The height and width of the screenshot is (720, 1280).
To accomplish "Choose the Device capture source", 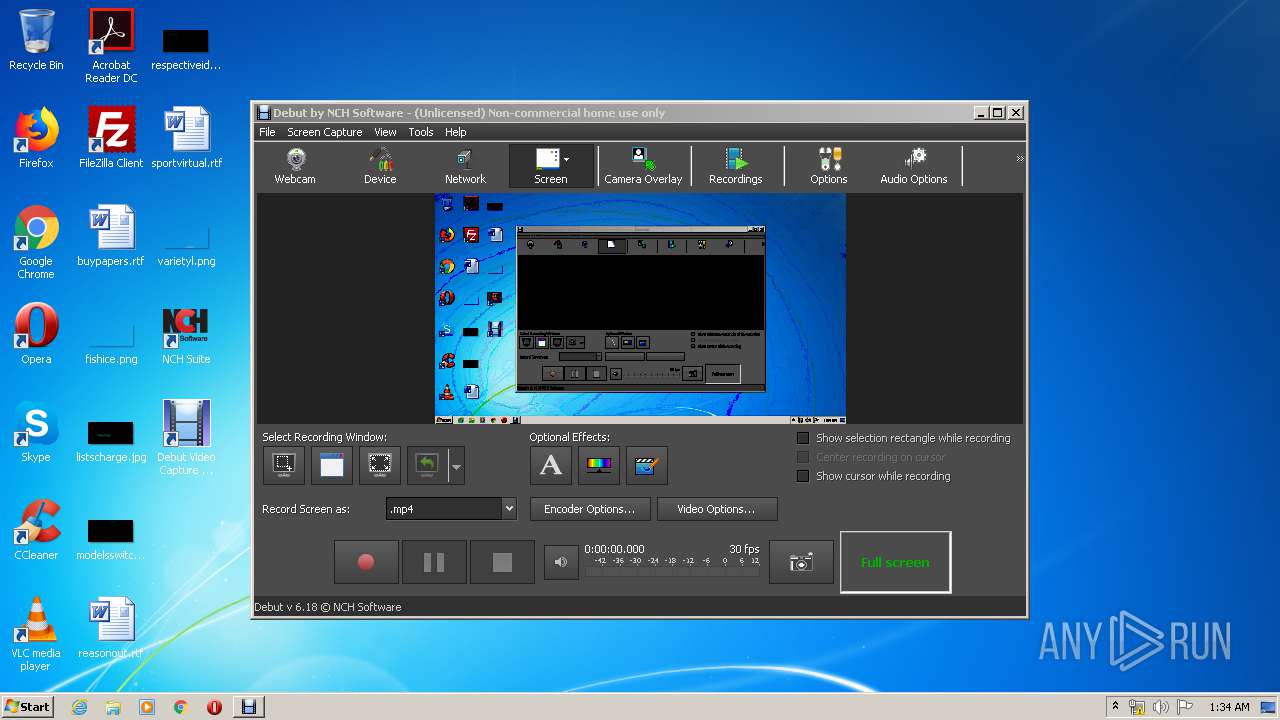I will [380, 166].
